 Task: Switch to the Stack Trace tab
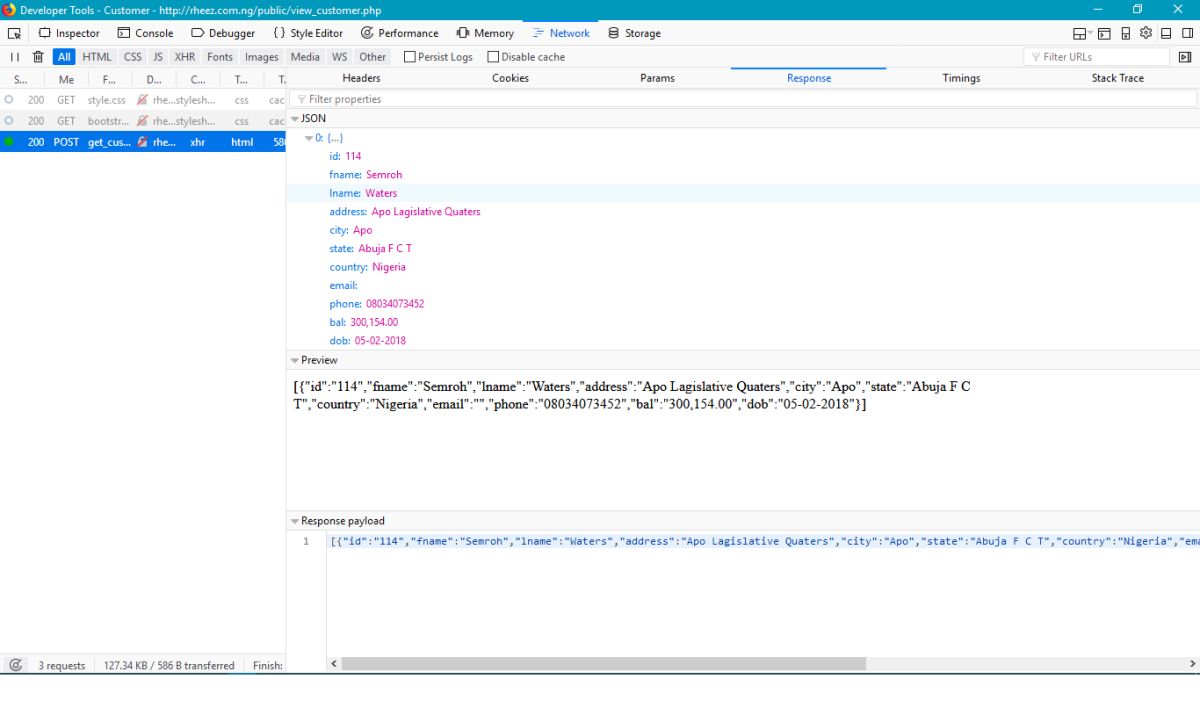[1117, 78]
